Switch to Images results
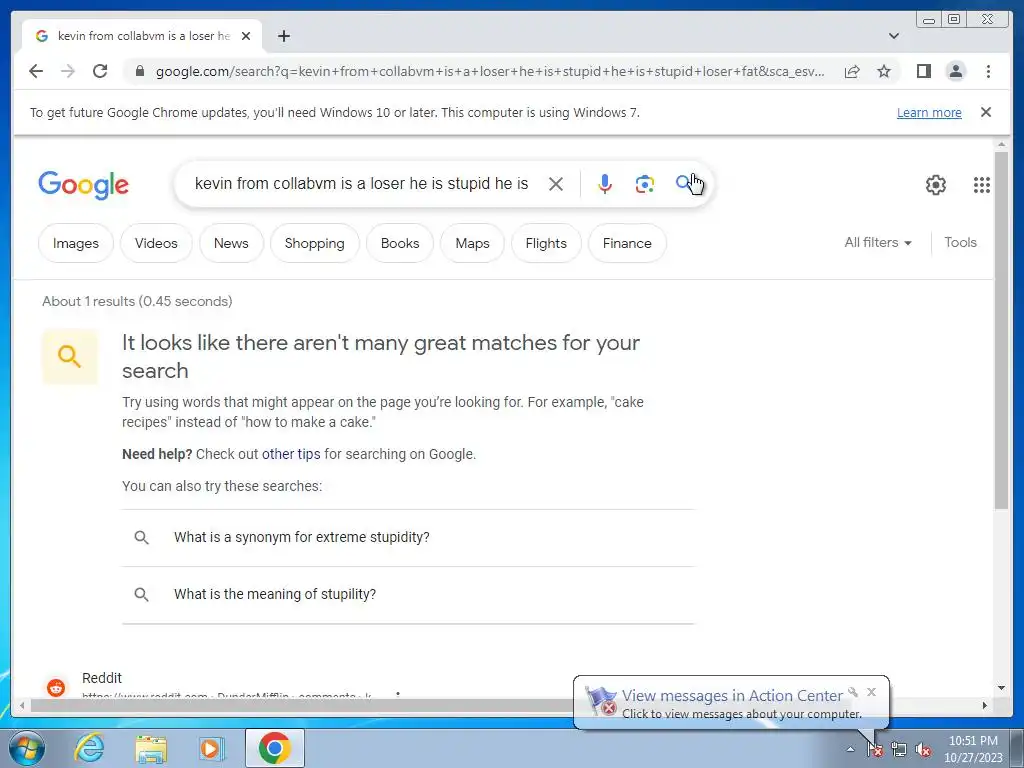Image resolution: width=1024 pixels, height=768 pixels. click(x=76, y=243)
